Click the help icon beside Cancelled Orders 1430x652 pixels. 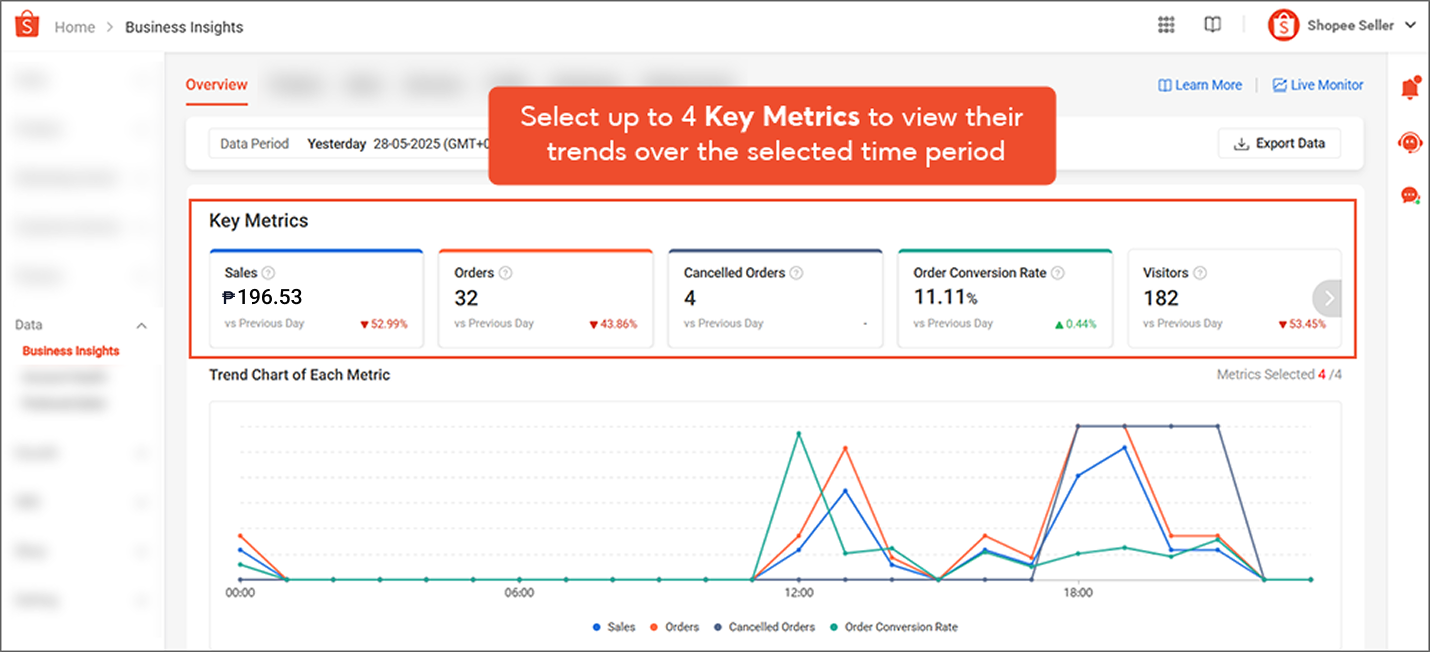796,273
